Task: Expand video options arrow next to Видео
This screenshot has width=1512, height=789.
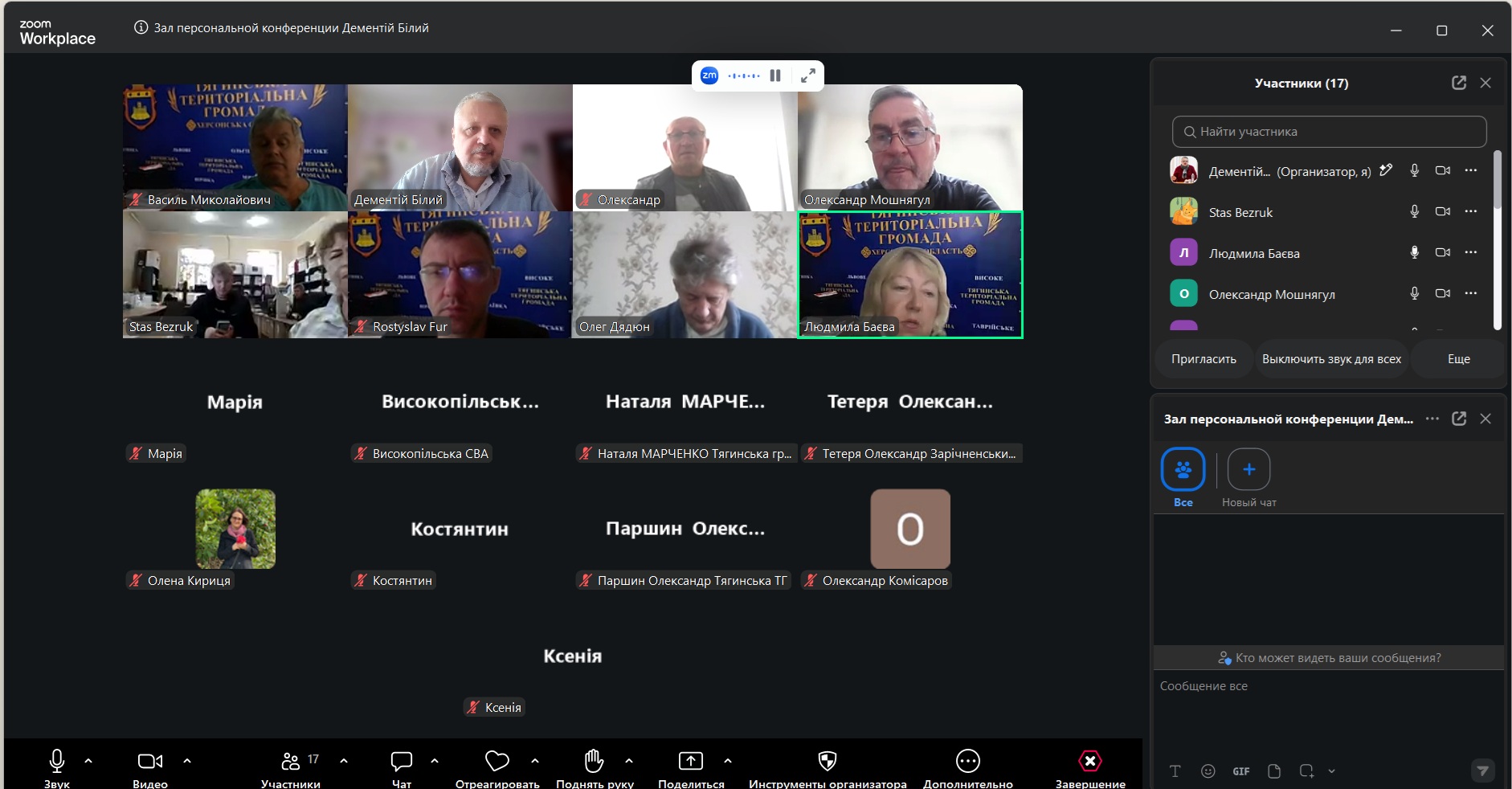Action: (x=187, y=760)
